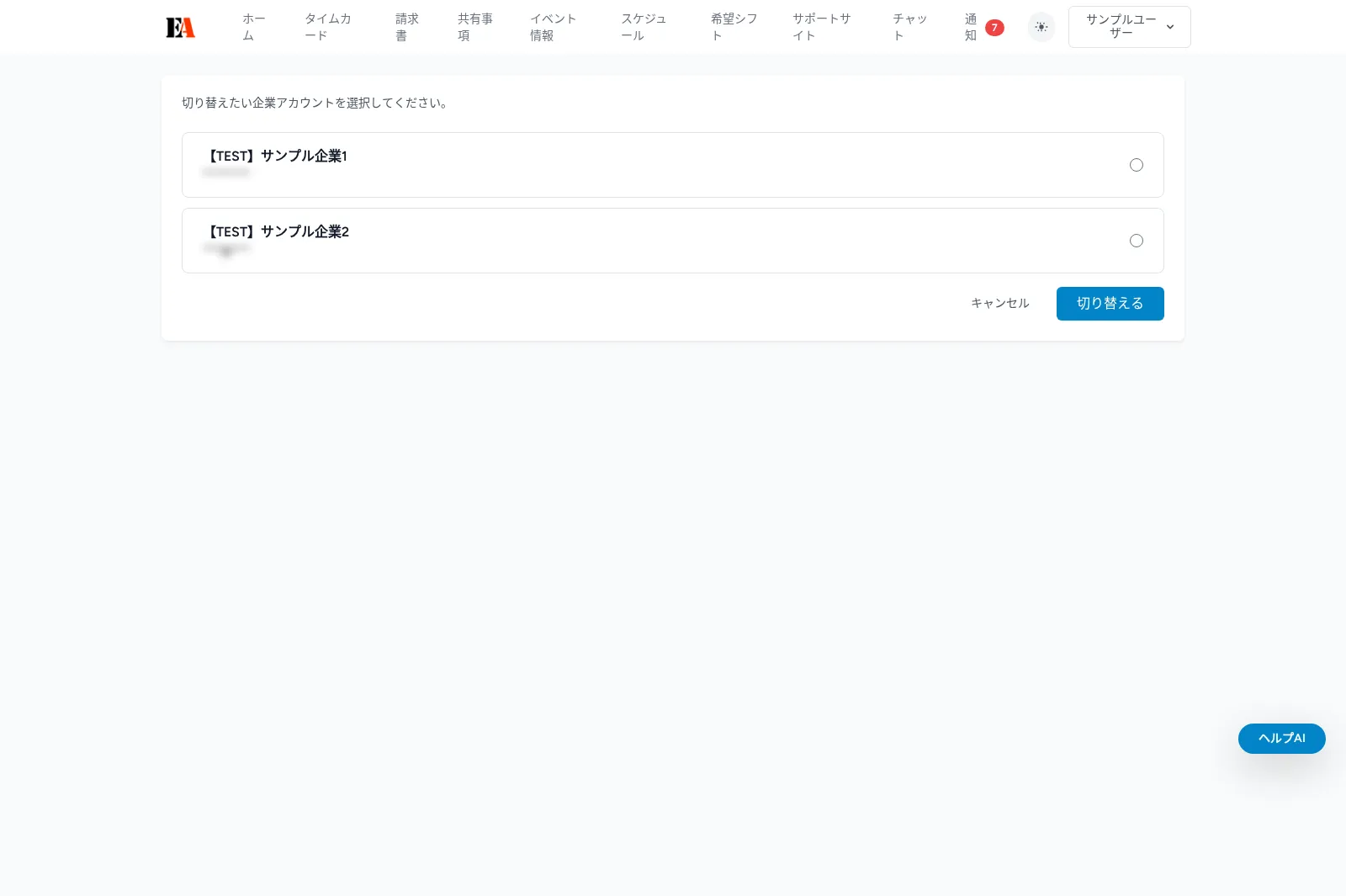The height and width of the screenshot is (896, 1346).
Task: Open the ヘルプAI assistant
Action: [x=1280, y=738]
